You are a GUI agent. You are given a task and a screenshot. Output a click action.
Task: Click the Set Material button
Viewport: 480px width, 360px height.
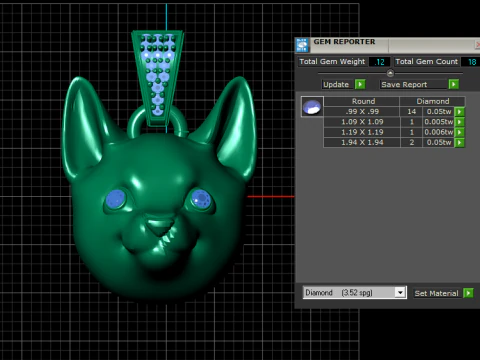436,293
